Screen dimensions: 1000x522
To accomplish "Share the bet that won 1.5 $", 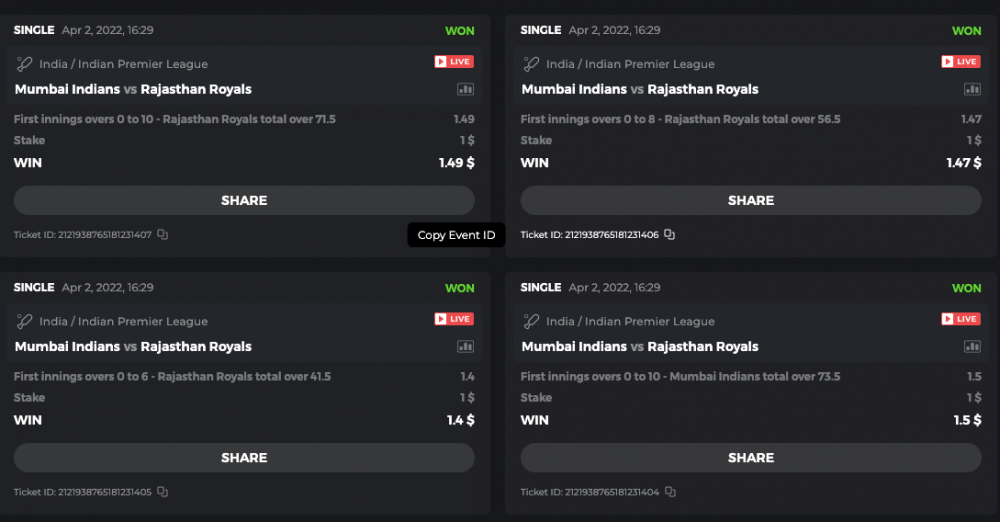I will point(751,457).
